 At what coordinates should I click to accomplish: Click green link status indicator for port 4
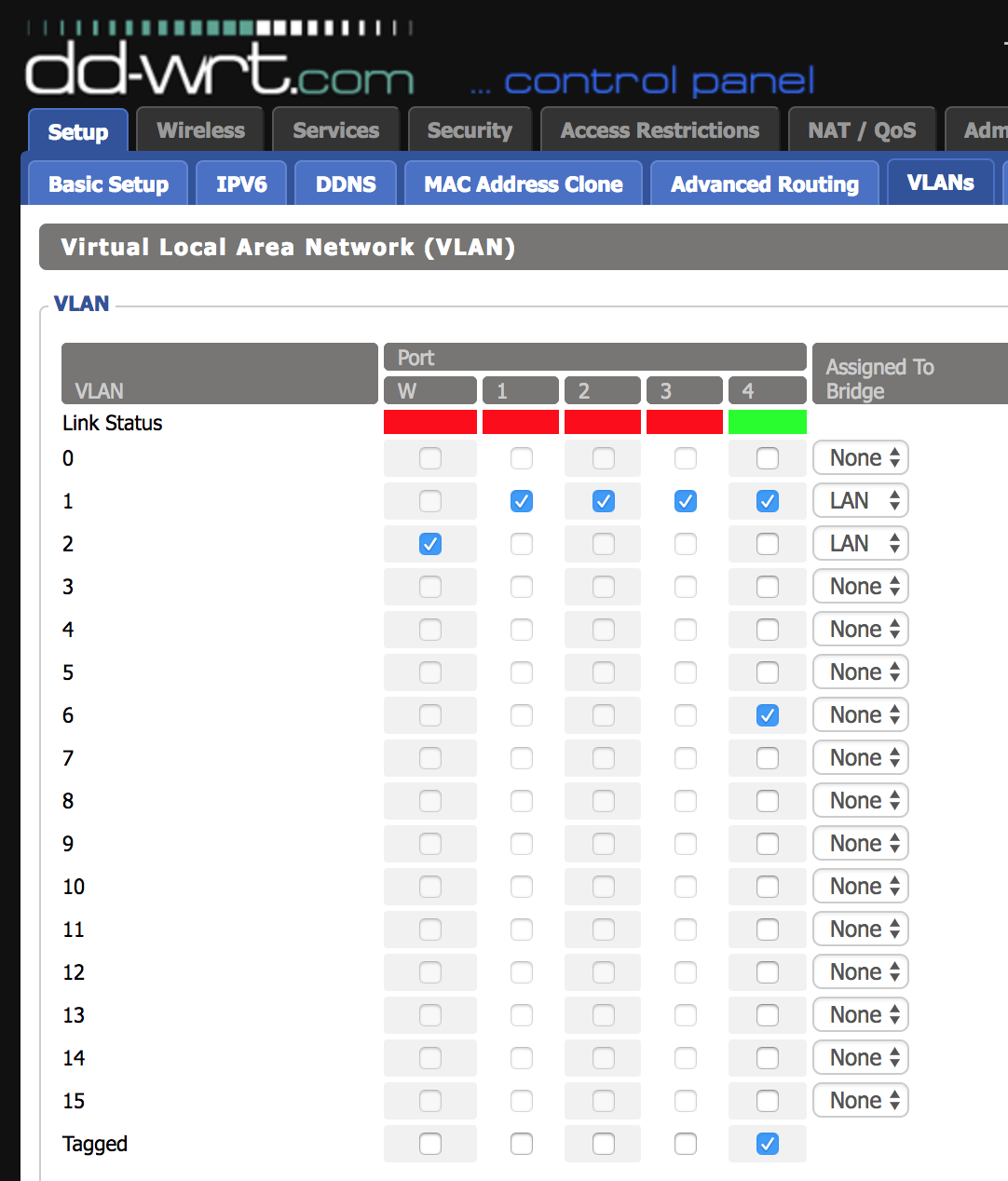coord(767,422)
